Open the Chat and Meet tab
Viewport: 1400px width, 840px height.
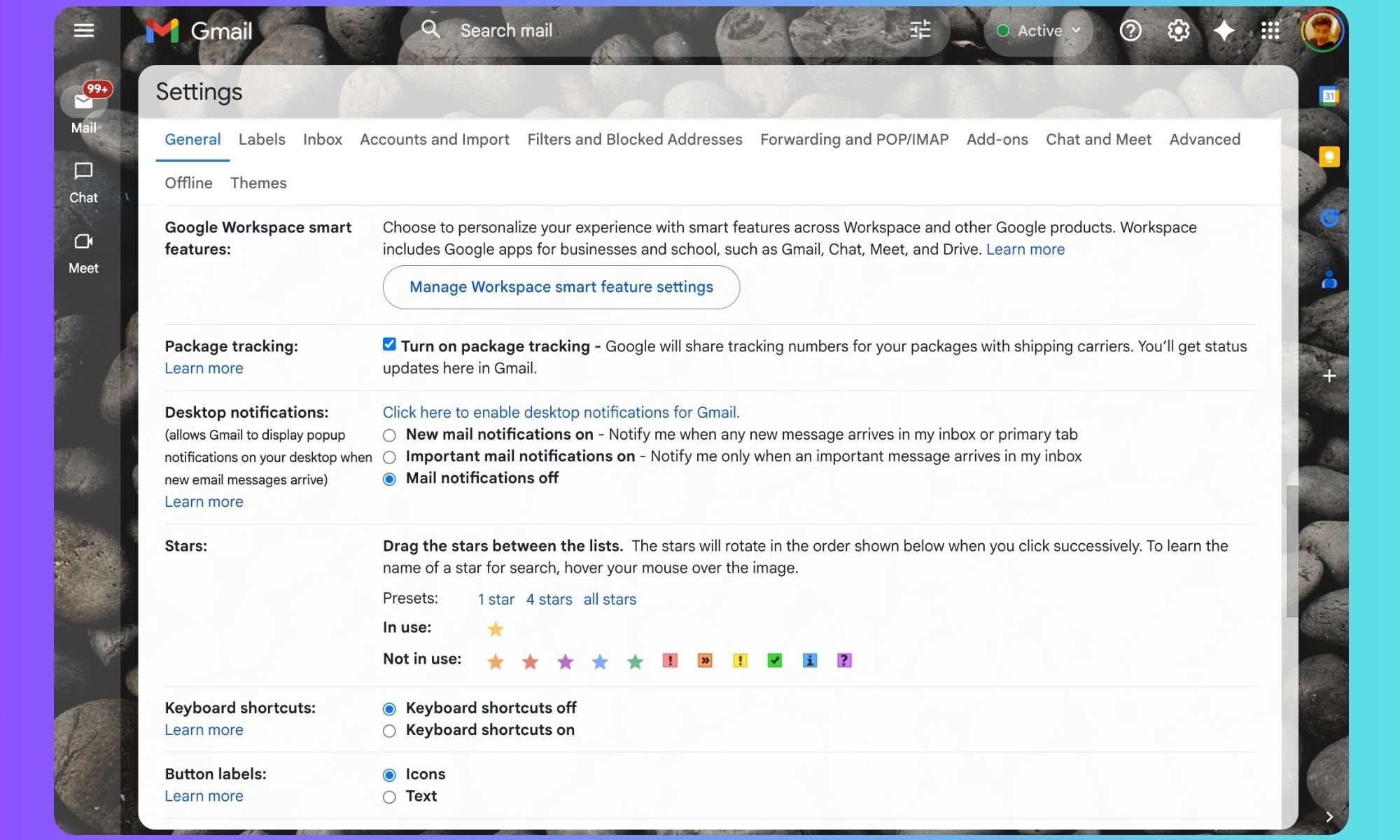click(x=1098, y=139)
